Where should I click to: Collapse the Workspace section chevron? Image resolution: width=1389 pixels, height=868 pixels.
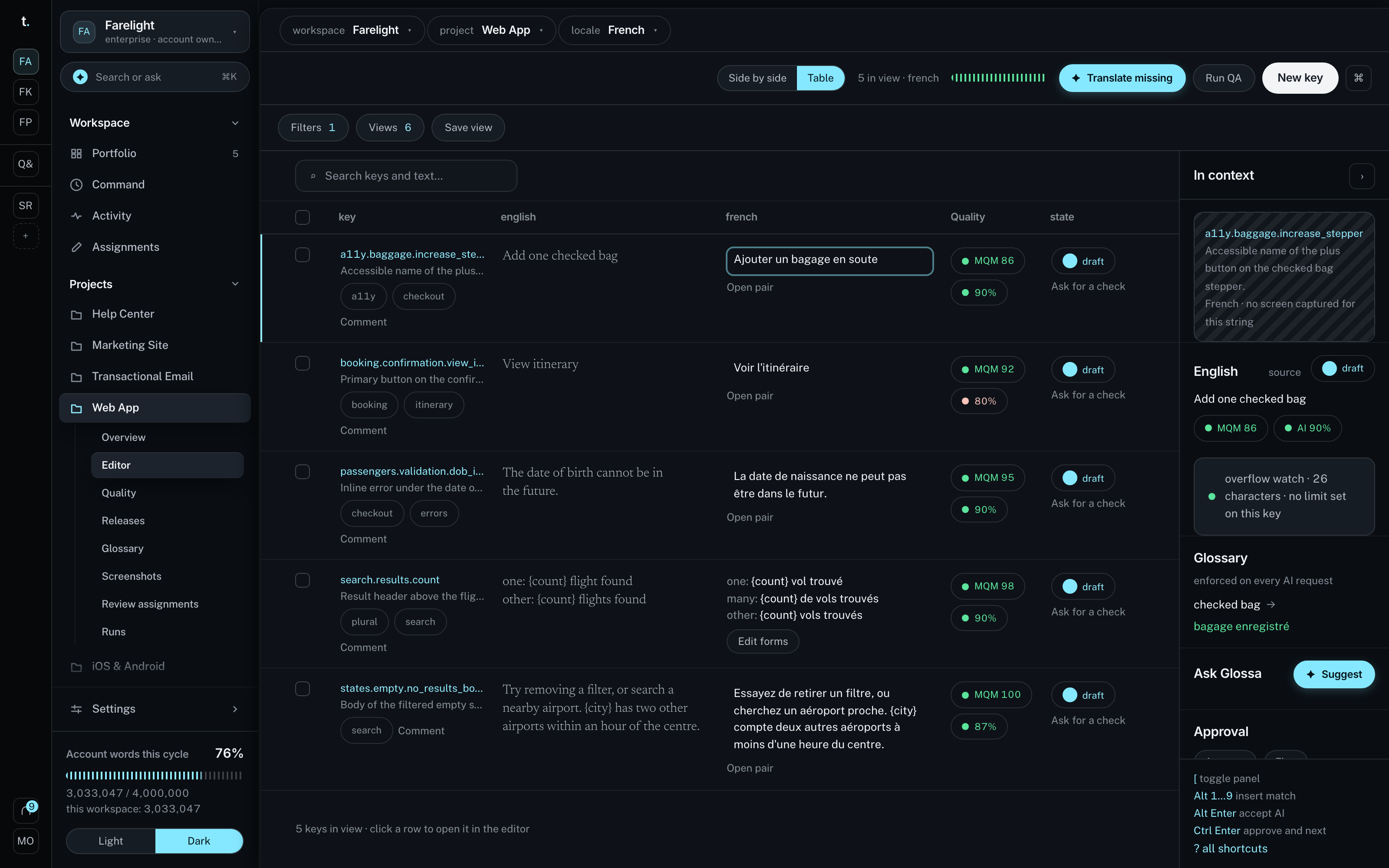pos(235,123)
